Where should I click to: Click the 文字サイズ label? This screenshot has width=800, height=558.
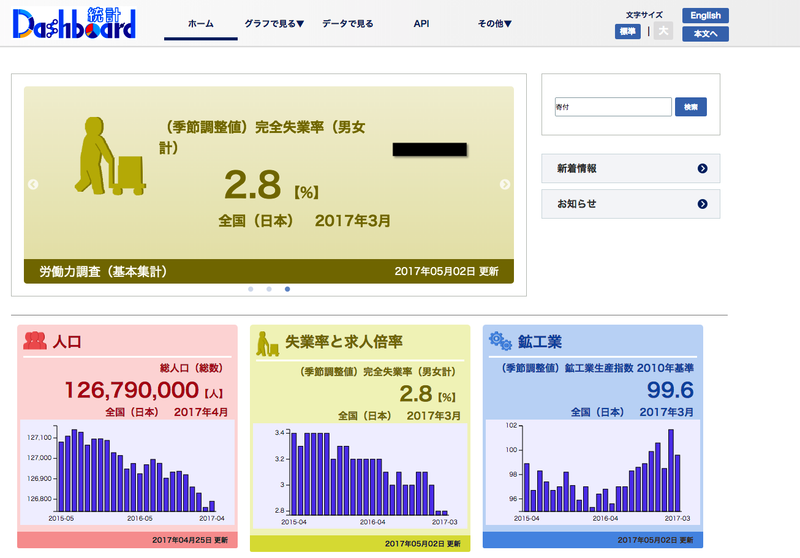[x=644, y=15]
